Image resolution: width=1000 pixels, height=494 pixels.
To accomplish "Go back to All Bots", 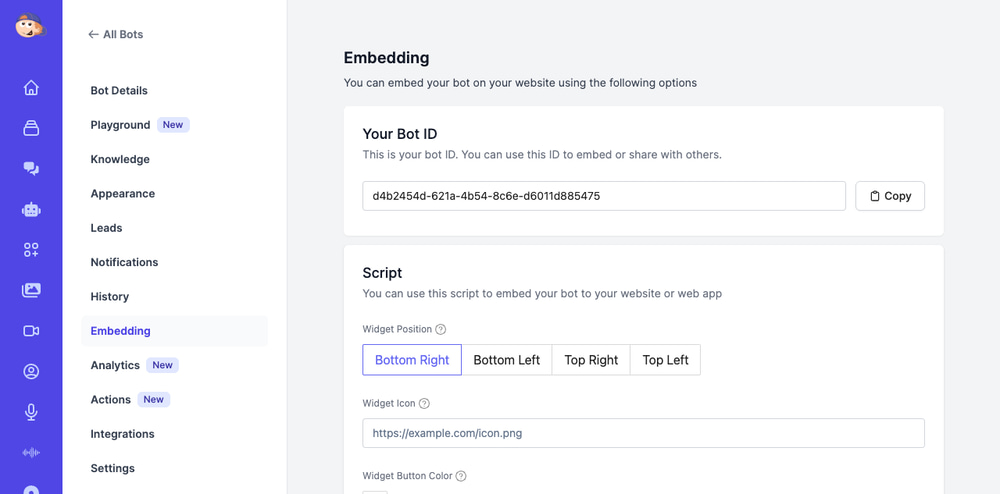I will click(116, 34).
